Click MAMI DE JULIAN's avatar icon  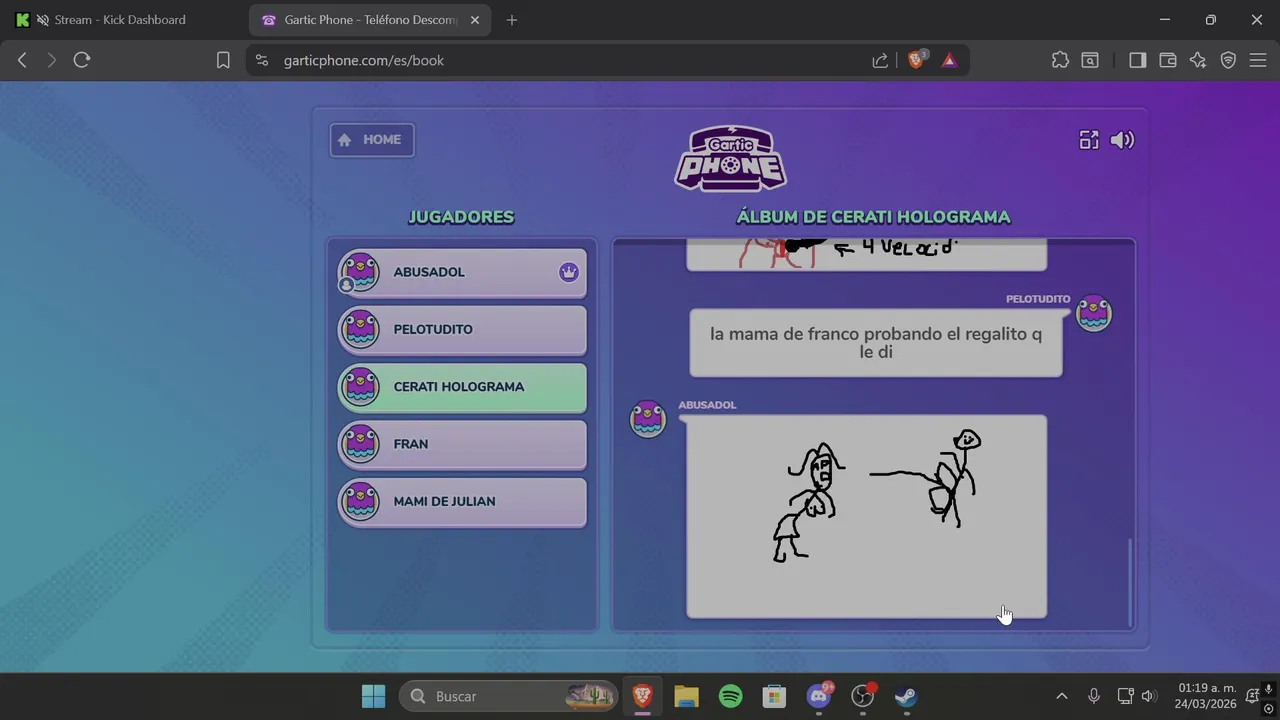pos(359,501)
